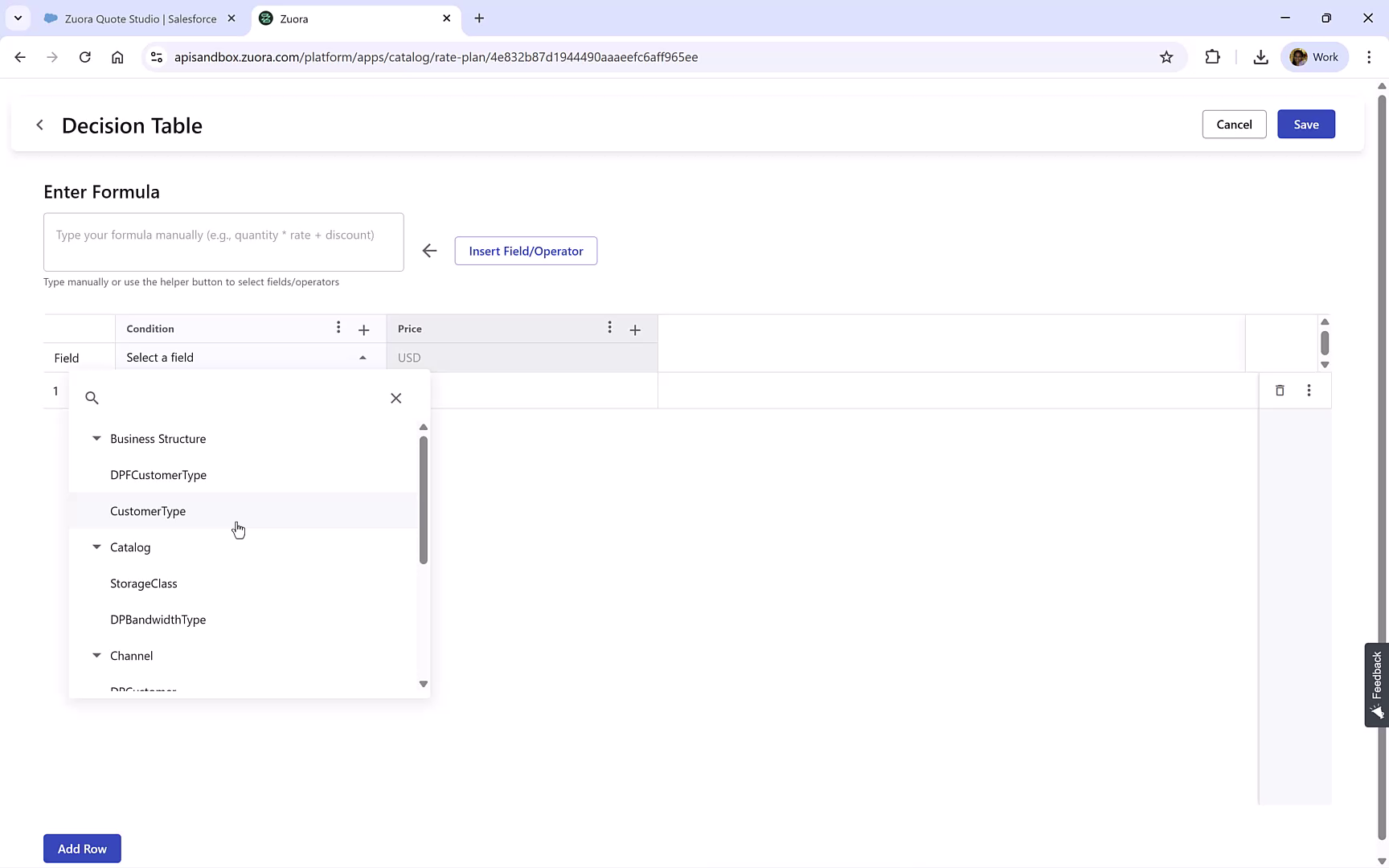The image size is (1389, 868).
Task: Open browser Downloads icon
Action: coord(1260,56)
